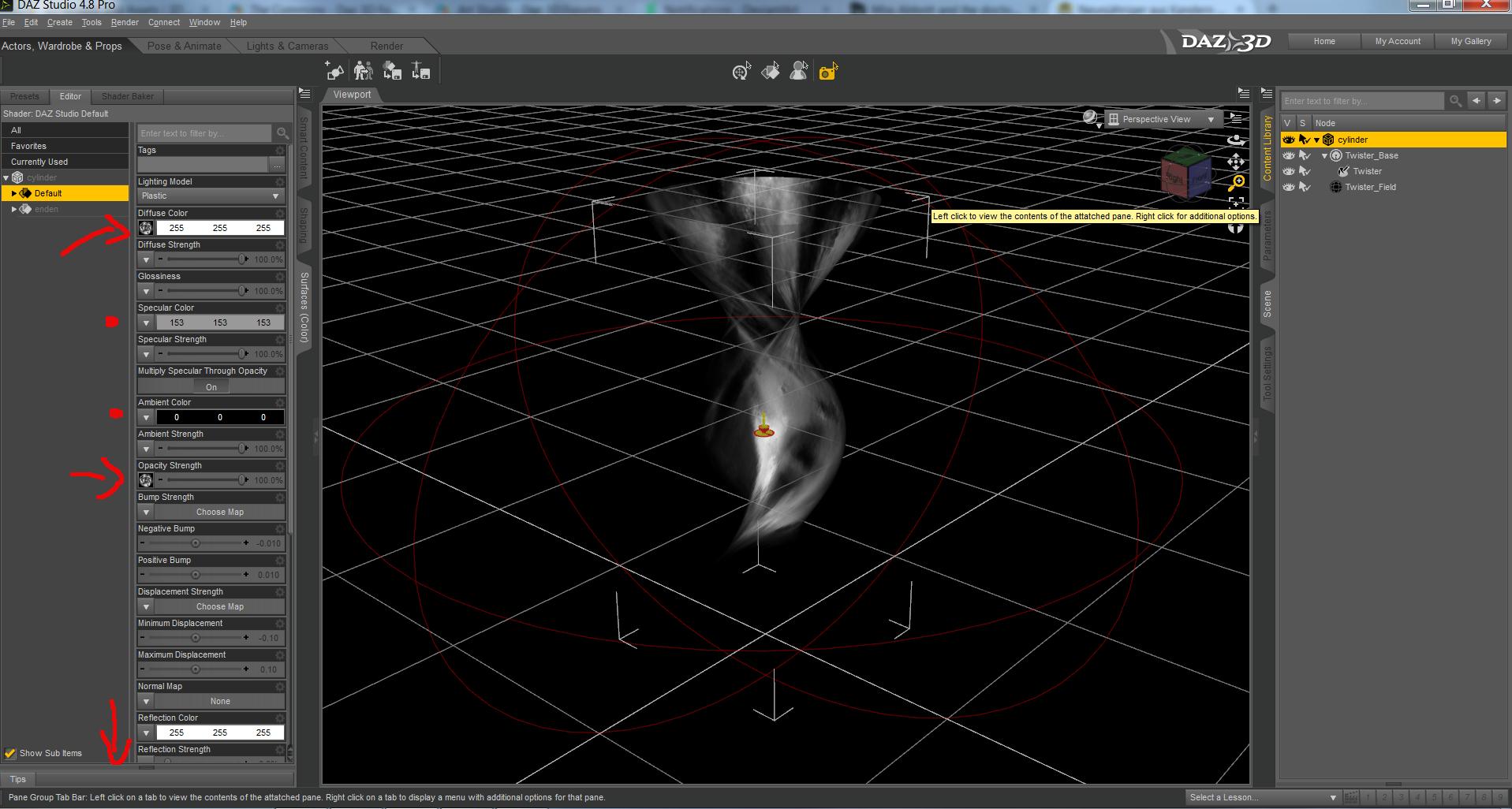Collapse the cylinder node in Scene tree
The height and width of the screenshot is (809, 1512).
(1316, 140)
